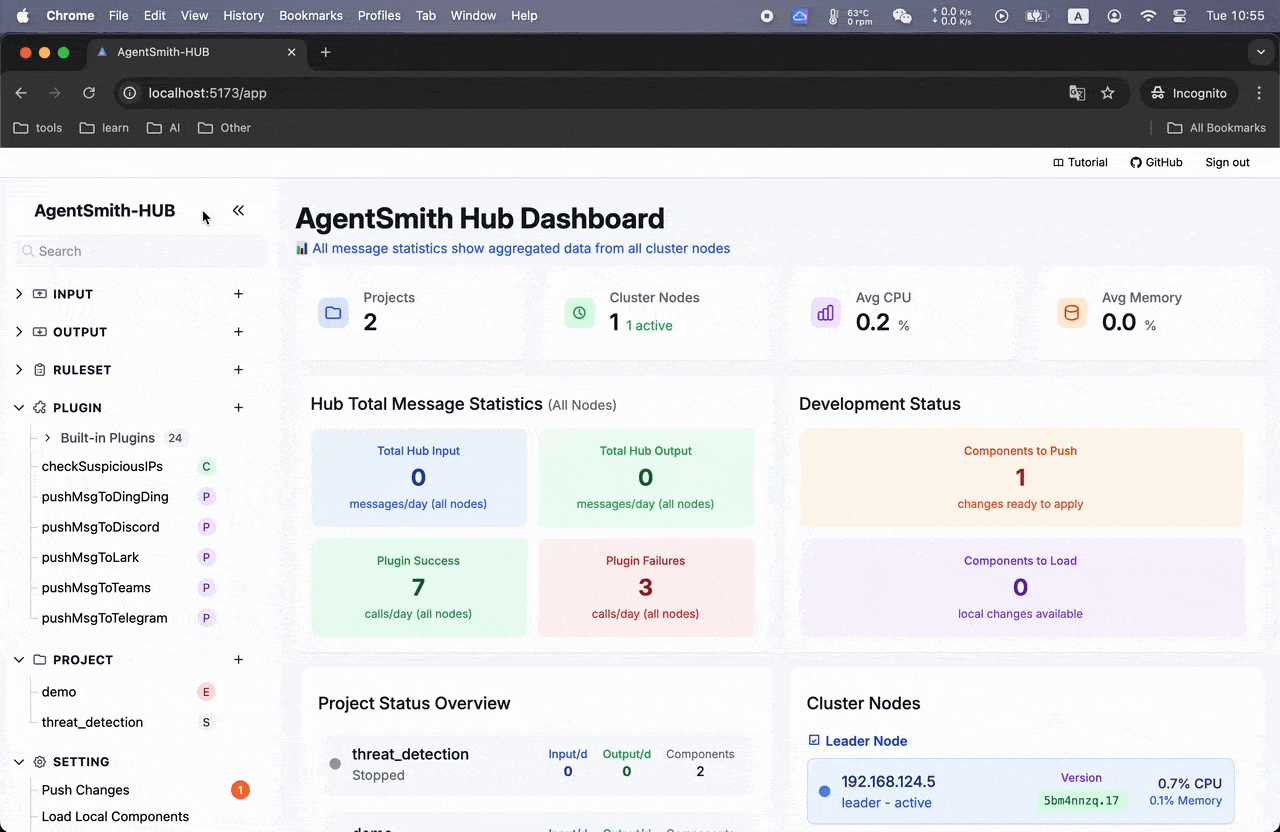Open the Bookmarks menu in menu bar
The image size is (1280, 832).
310,16
